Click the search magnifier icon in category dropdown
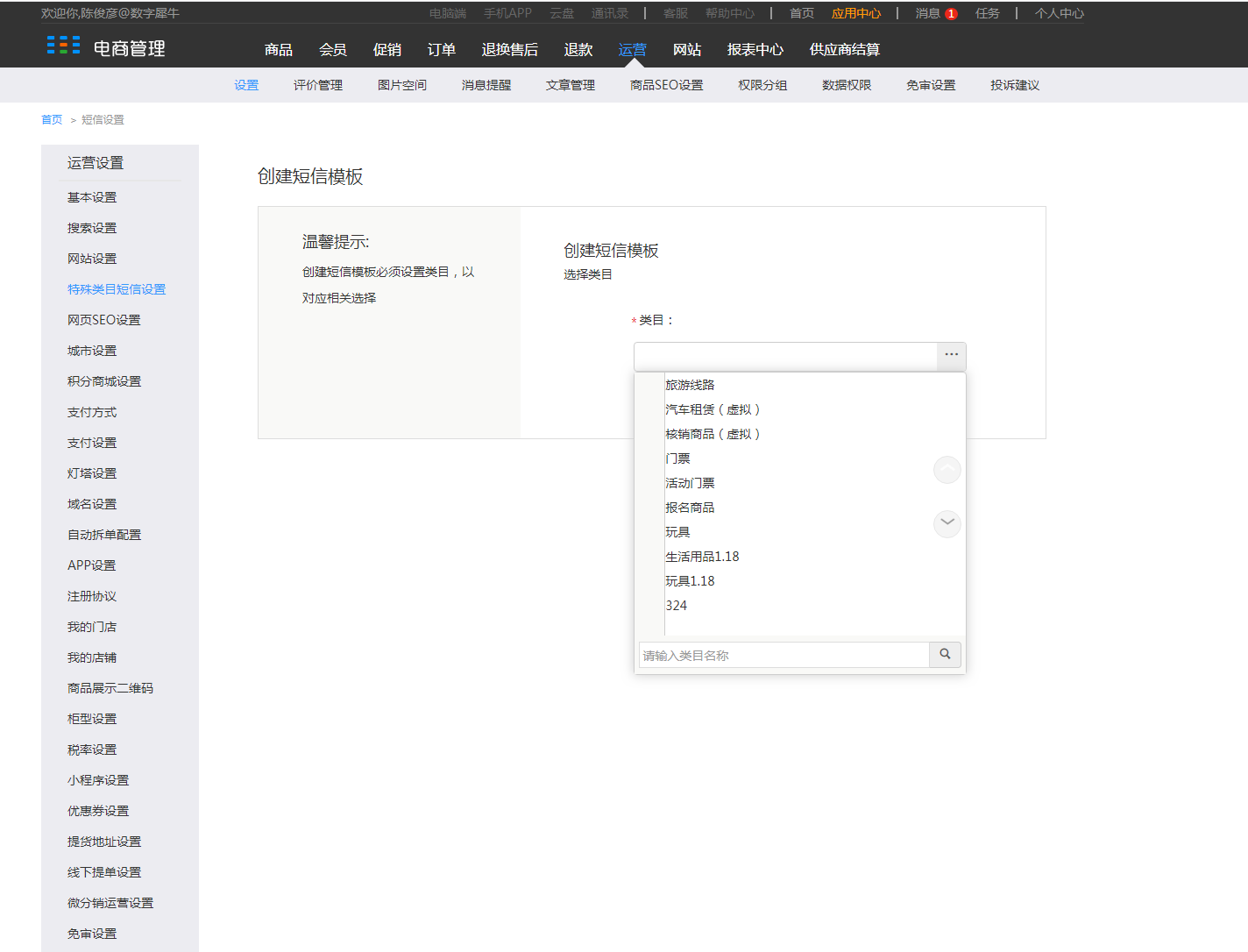 pyautogui.click(x=945, y=654)
